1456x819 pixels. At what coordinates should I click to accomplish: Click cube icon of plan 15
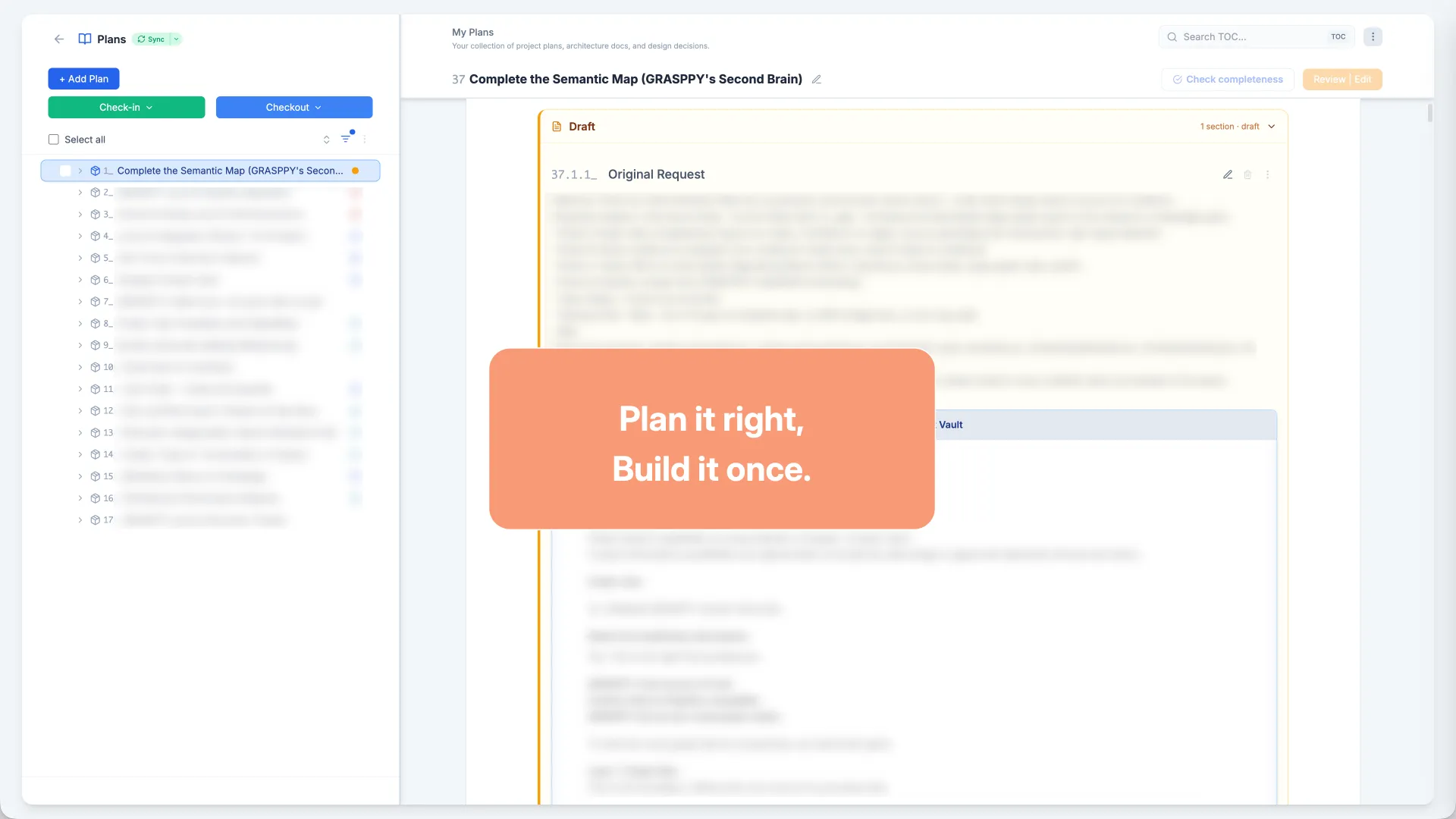coord(96,476)
